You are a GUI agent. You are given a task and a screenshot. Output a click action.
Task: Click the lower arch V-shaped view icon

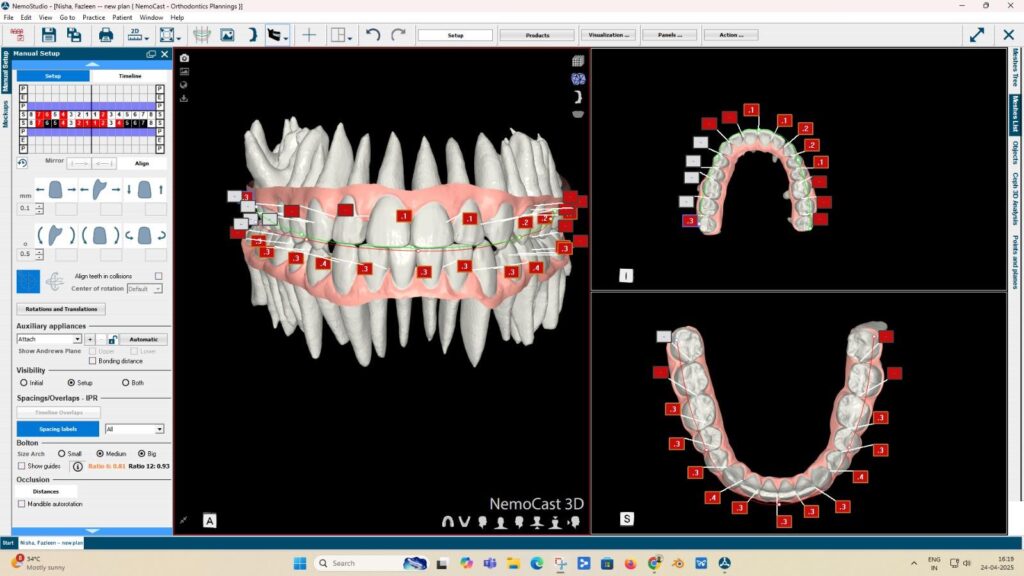point(464,522)
